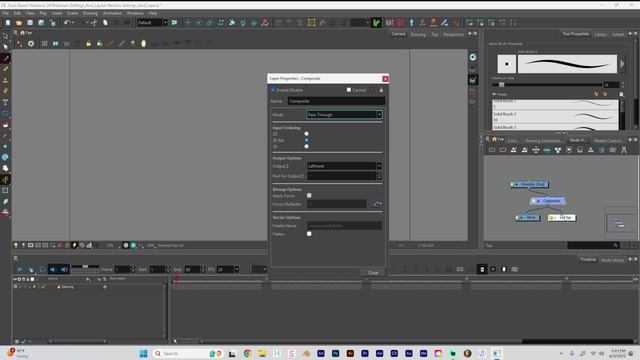Toggle the Enable/Disable checkbox in Layer Properties
The image size is (640, 360).
click(x=273, y=90)
